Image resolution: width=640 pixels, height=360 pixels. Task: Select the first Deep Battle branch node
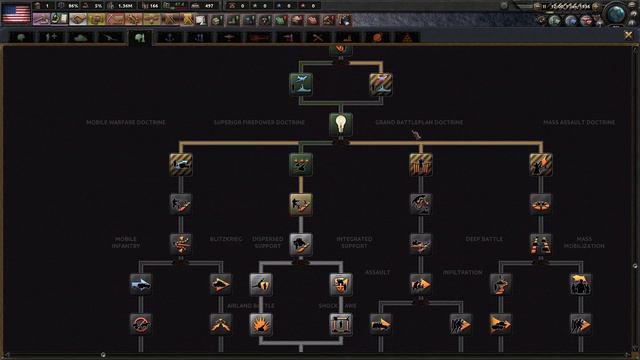pyautogui.click(x=501, y=284)
